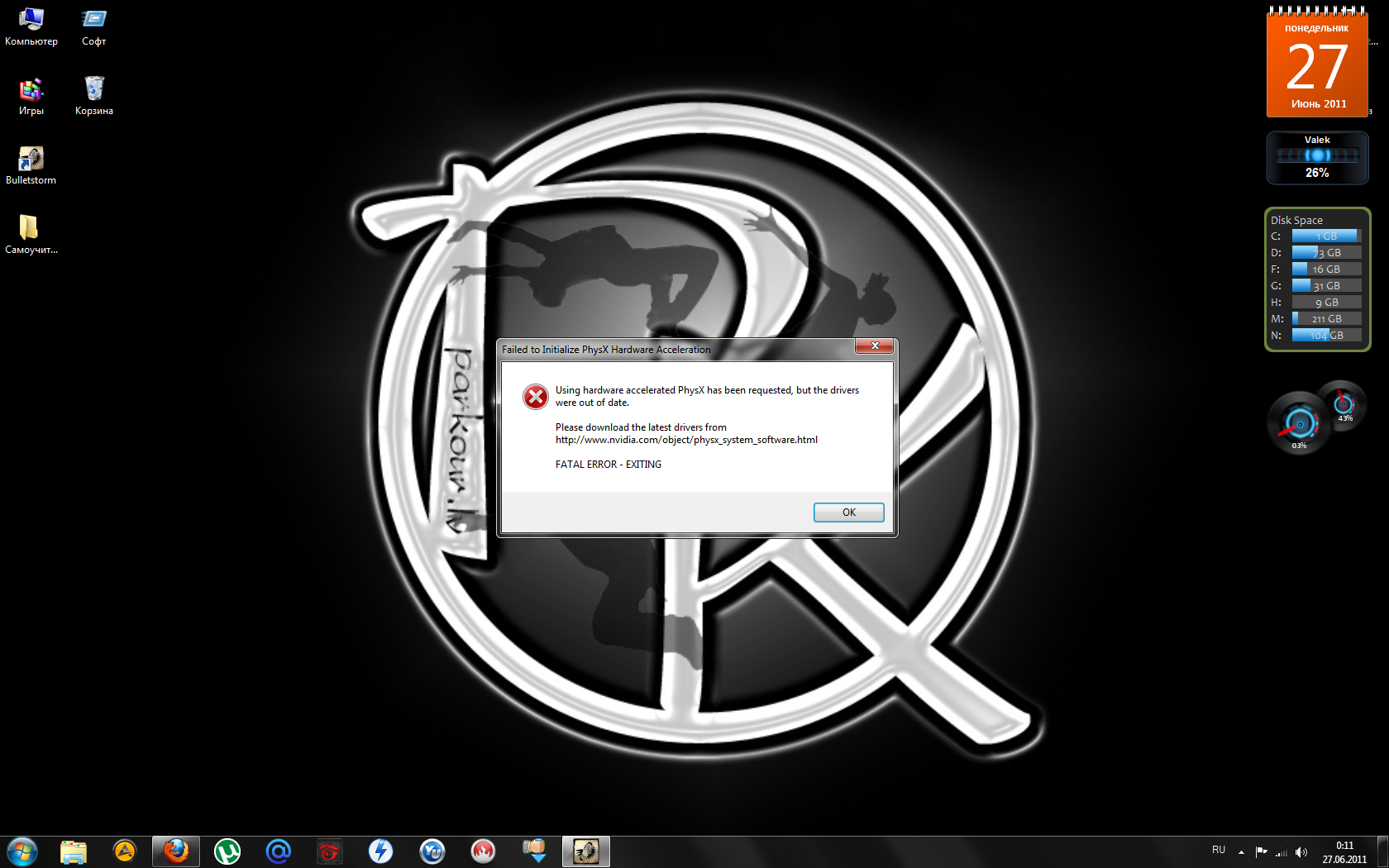Screen dimensions: 1389x868
Task: Open uTorrent from the taskbar
Action: point(227,851)
